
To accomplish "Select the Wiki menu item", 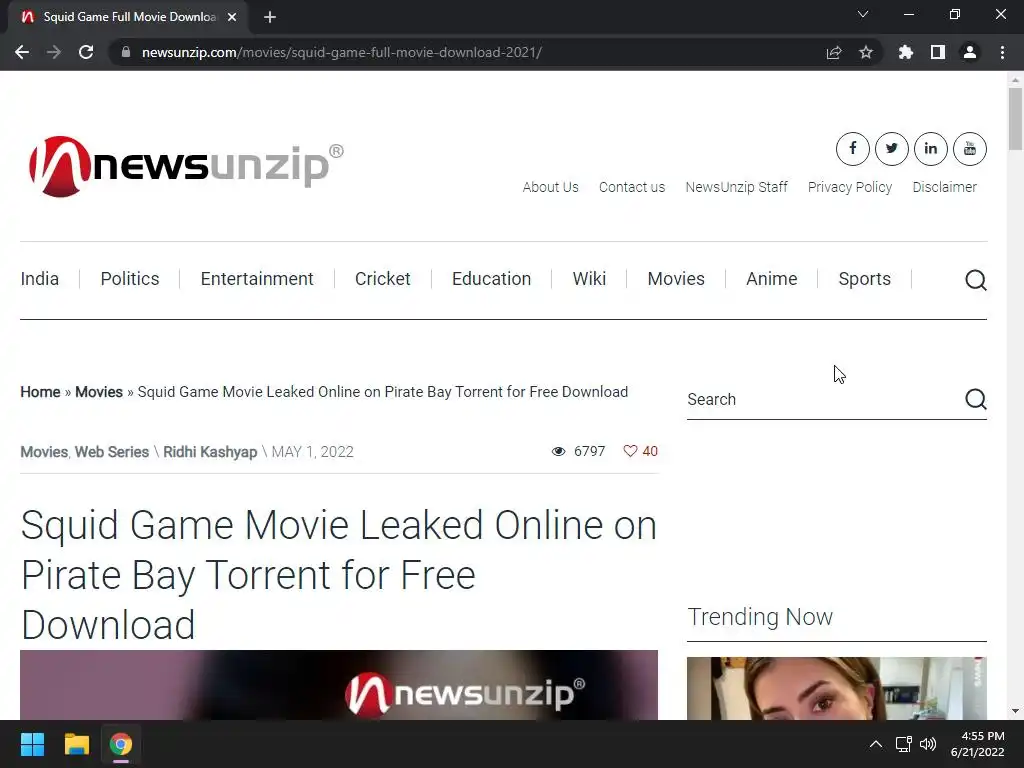I will coord(589,279).
